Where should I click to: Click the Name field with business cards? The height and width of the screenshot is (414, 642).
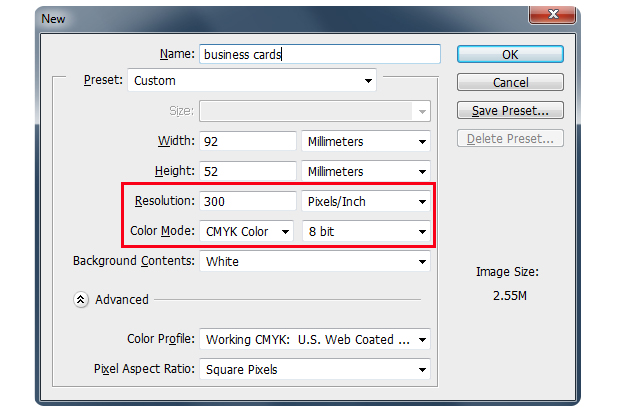(x=320, y=54)
